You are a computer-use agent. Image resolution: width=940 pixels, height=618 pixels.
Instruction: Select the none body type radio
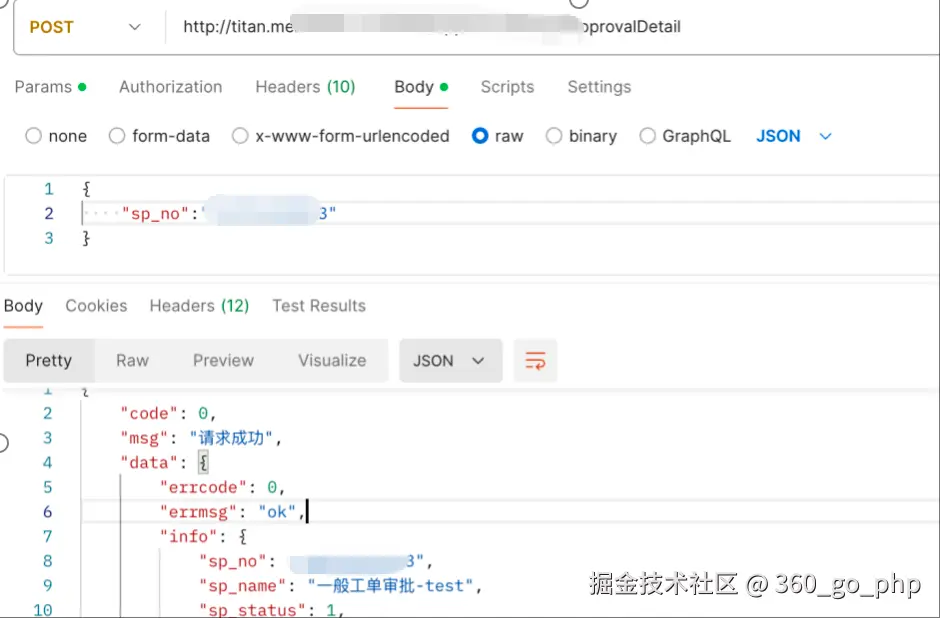[x=34, y=136]
